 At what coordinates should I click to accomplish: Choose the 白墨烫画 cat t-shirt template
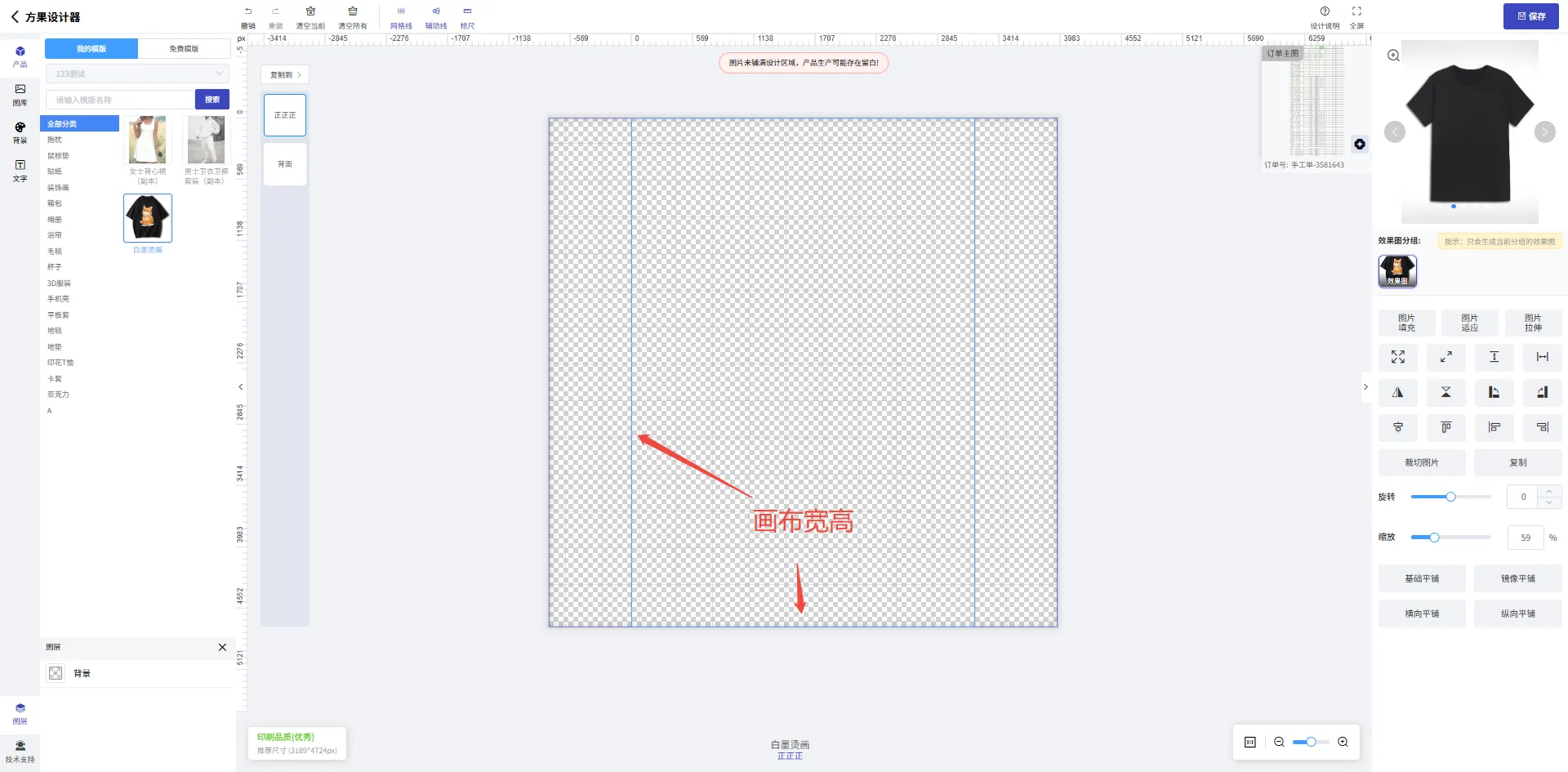pyautogui.click(x=148, y=218)
